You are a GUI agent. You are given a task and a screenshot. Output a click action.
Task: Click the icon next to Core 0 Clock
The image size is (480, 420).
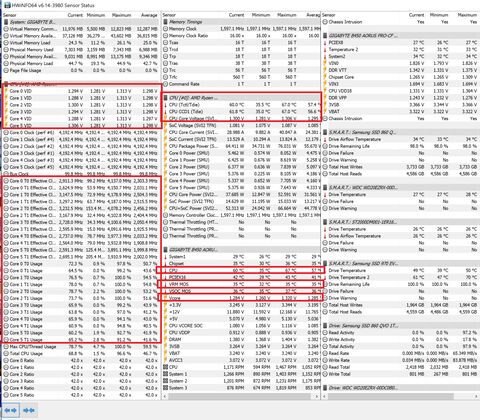click(6, 132)
